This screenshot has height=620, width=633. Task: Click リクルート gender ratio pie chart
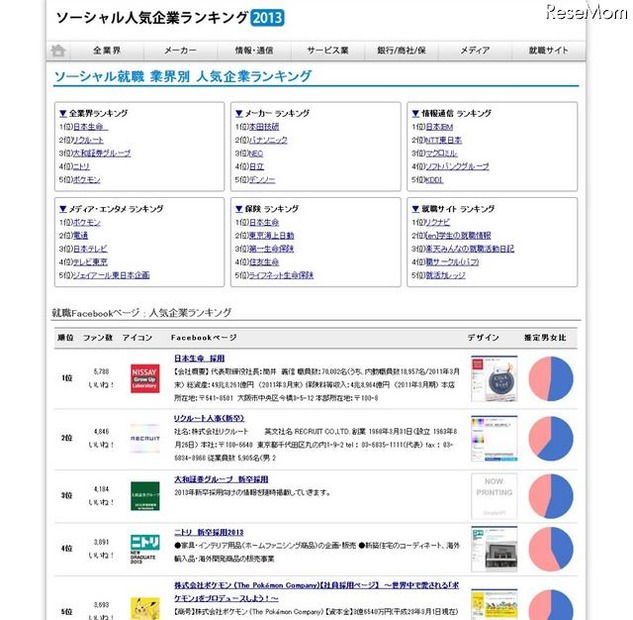551,439
